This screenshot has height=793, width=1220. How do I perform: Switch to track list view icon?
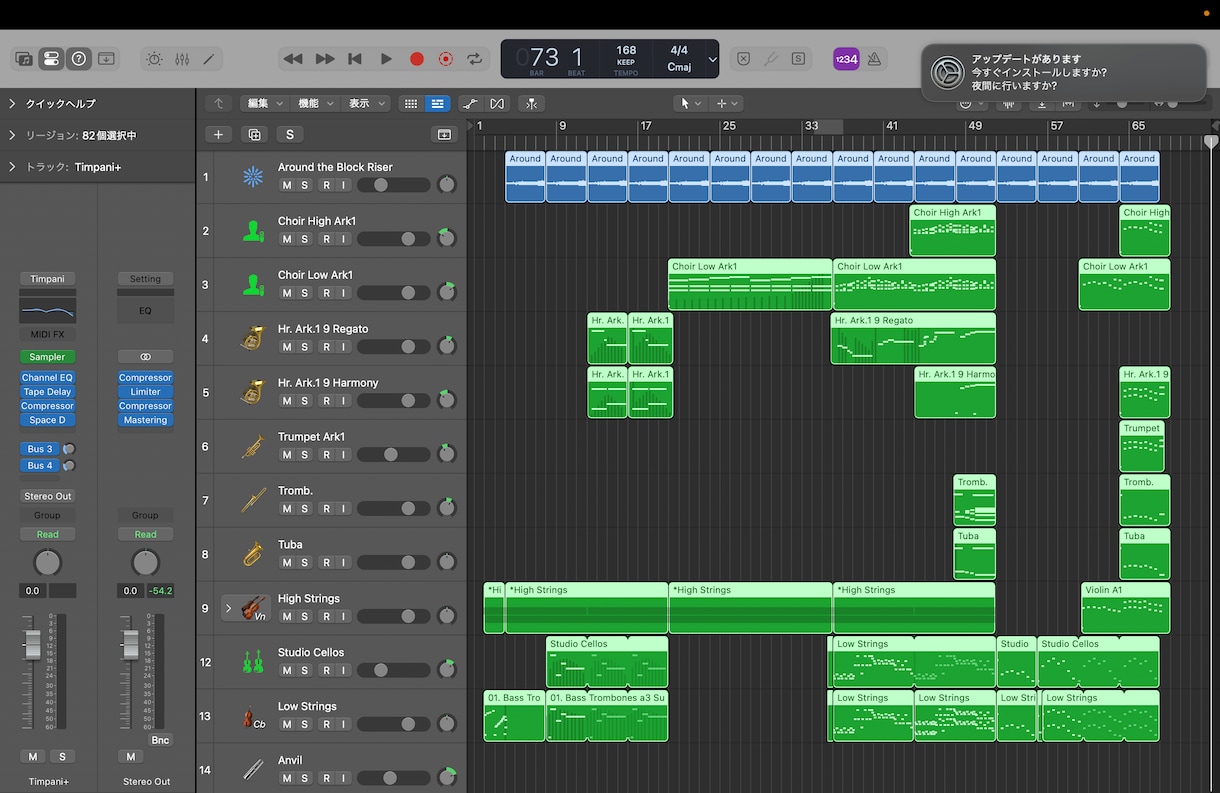click(x=437, y=103)
